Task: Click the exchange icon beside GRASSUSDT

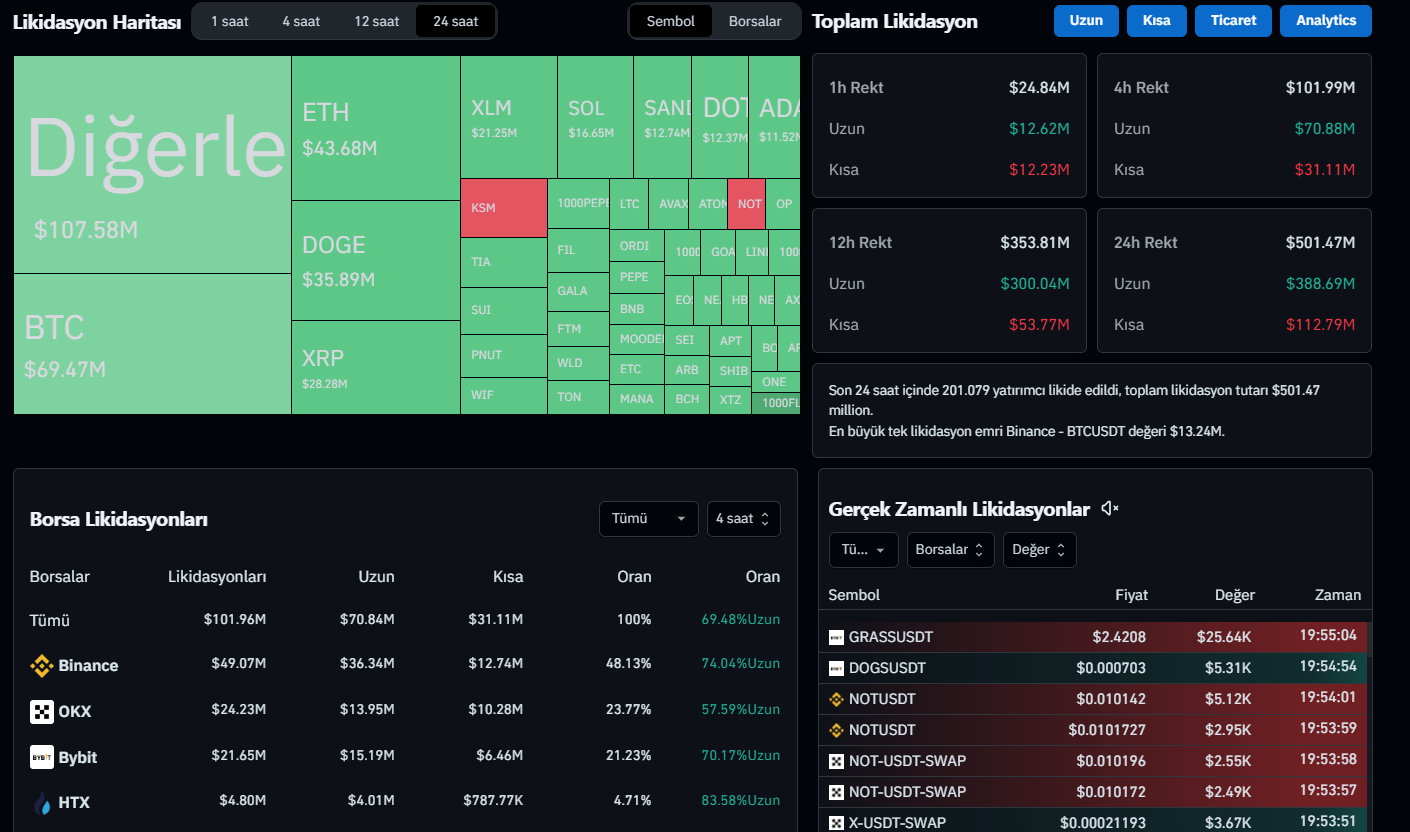Action: click(x=836, y=637)
